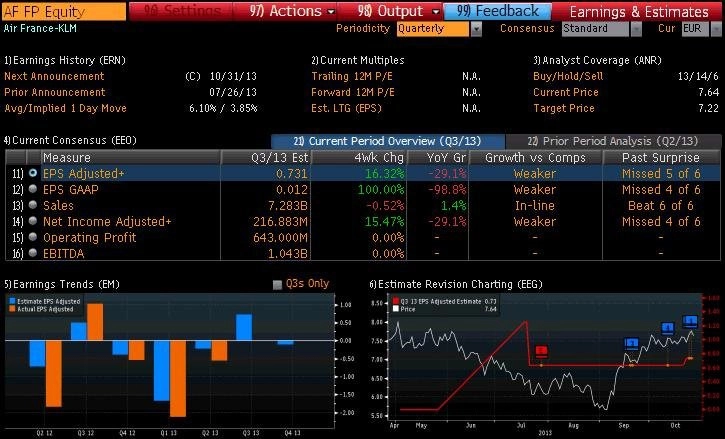725x439 pixels.
Task: Click the Prior Announcement date 07/26/13
Action: tap(233, 92)
